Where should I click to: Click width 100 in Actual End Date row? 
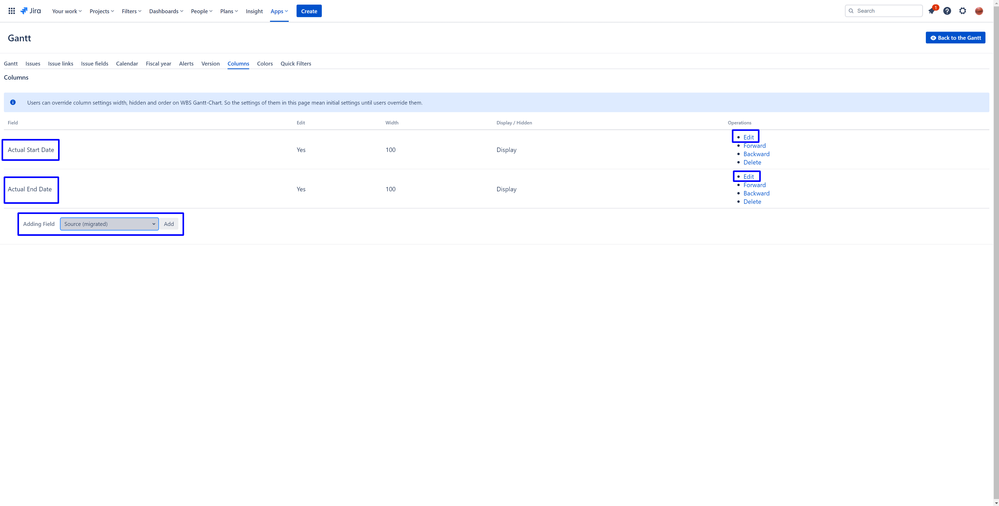click(x=391, y=189)
